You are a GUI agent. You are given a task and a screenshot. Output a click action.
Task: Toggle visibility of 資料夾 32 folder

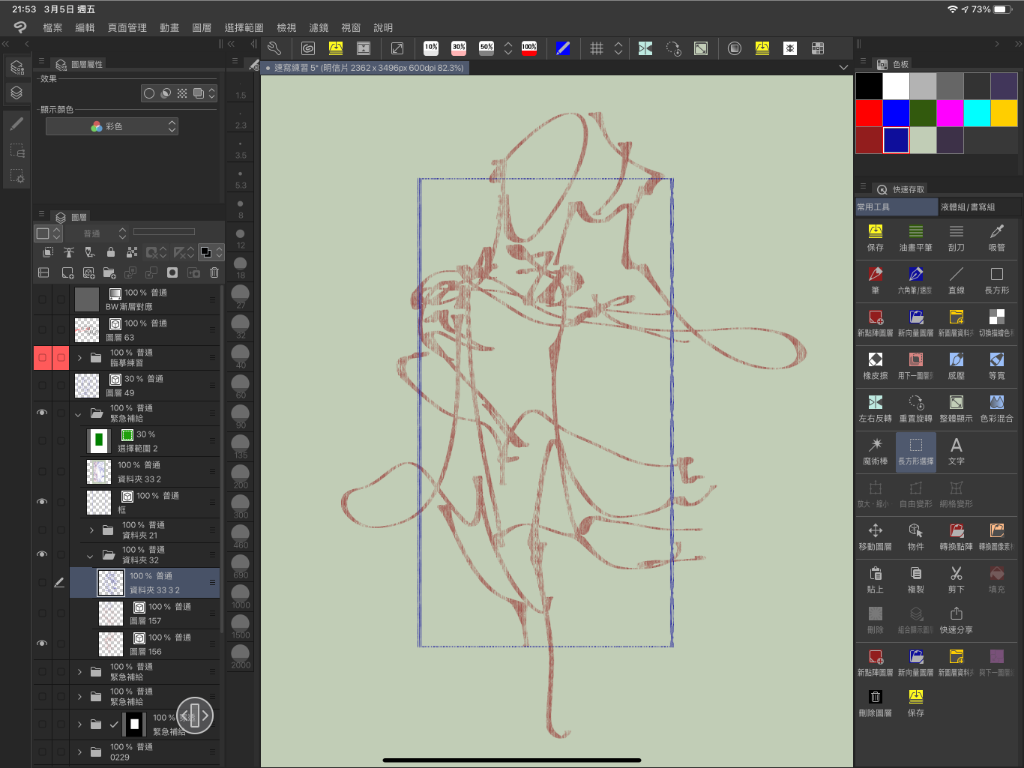click(x=42, y=554)
